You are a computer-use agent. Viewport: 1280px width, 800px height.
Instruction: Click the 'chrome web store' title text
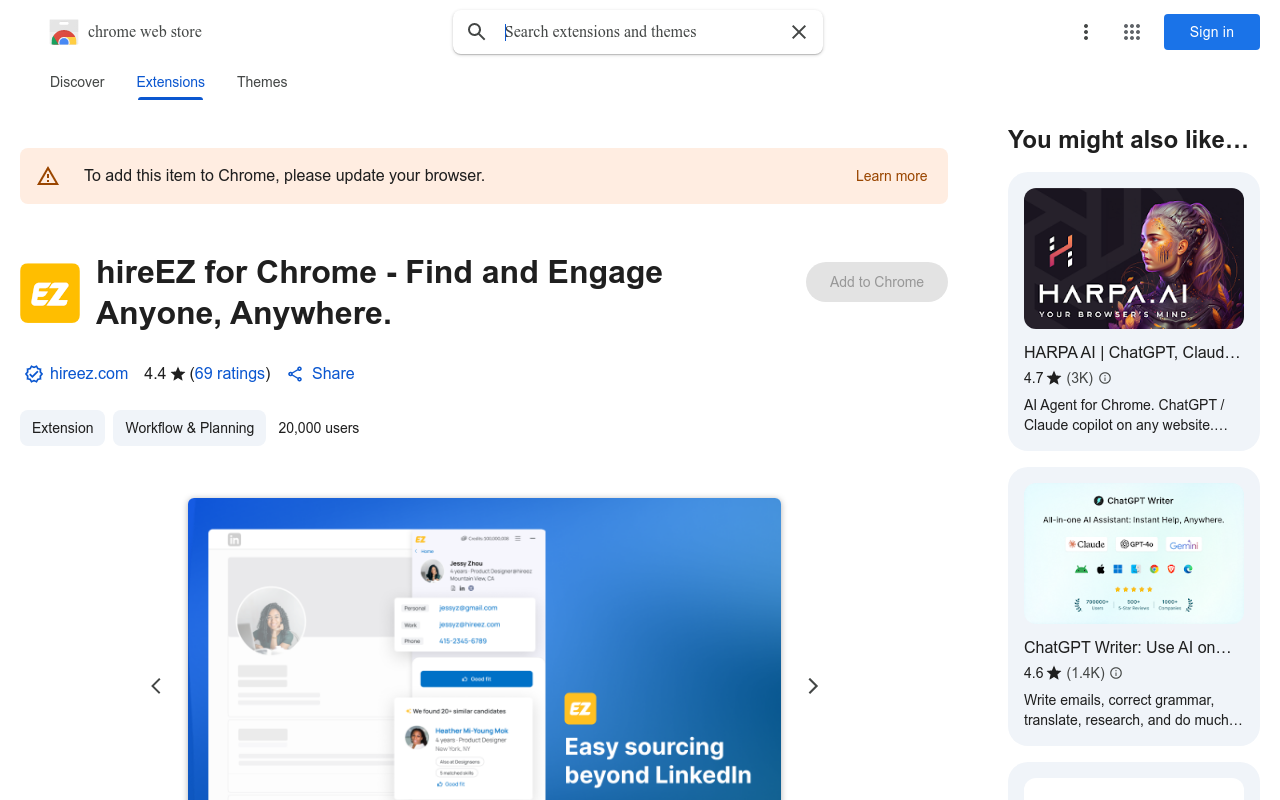145,32
